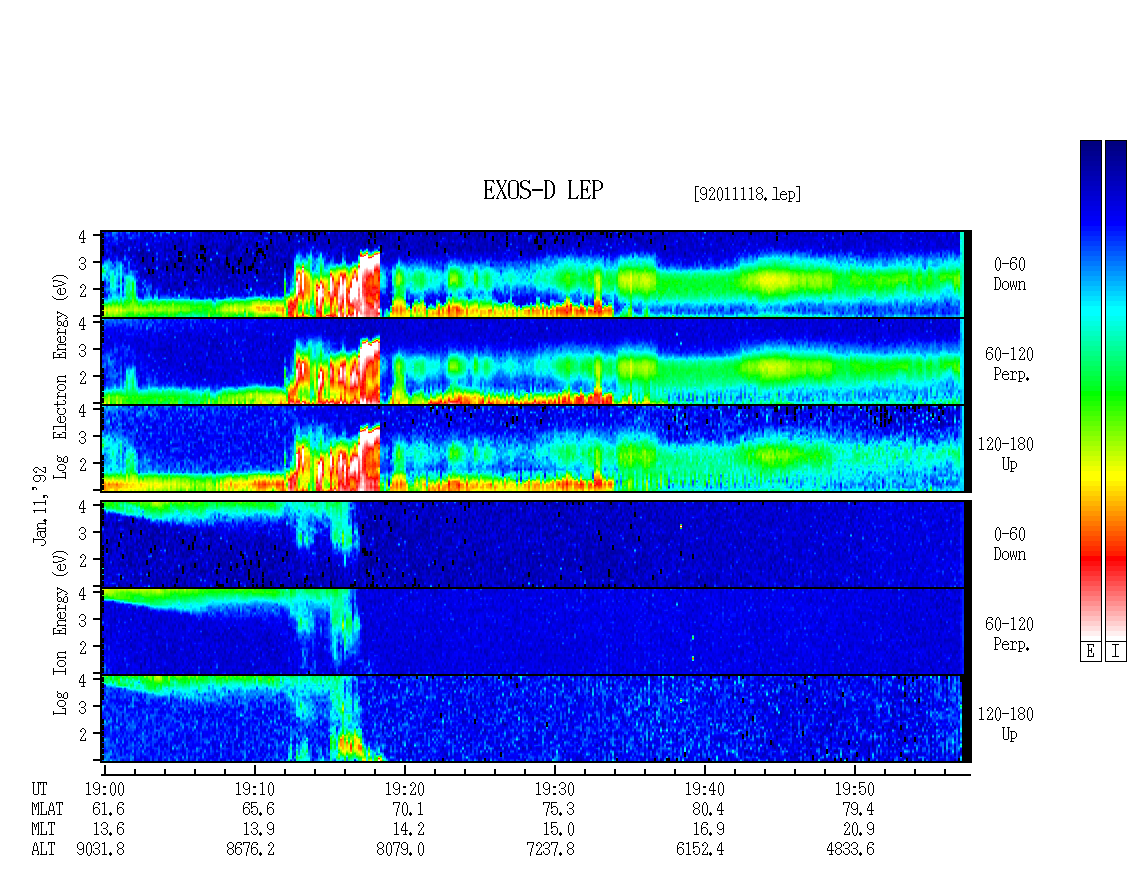Click the UT row label

click(x=39, y=789)
